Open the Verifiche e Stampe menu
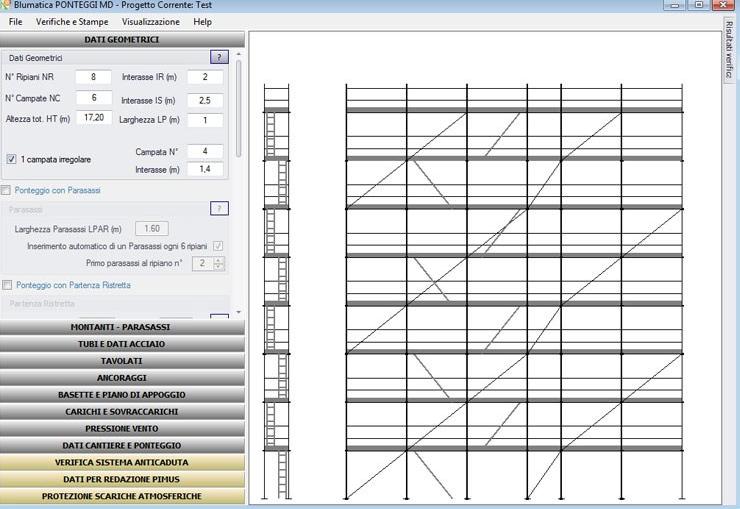 [x=72, y=21]
